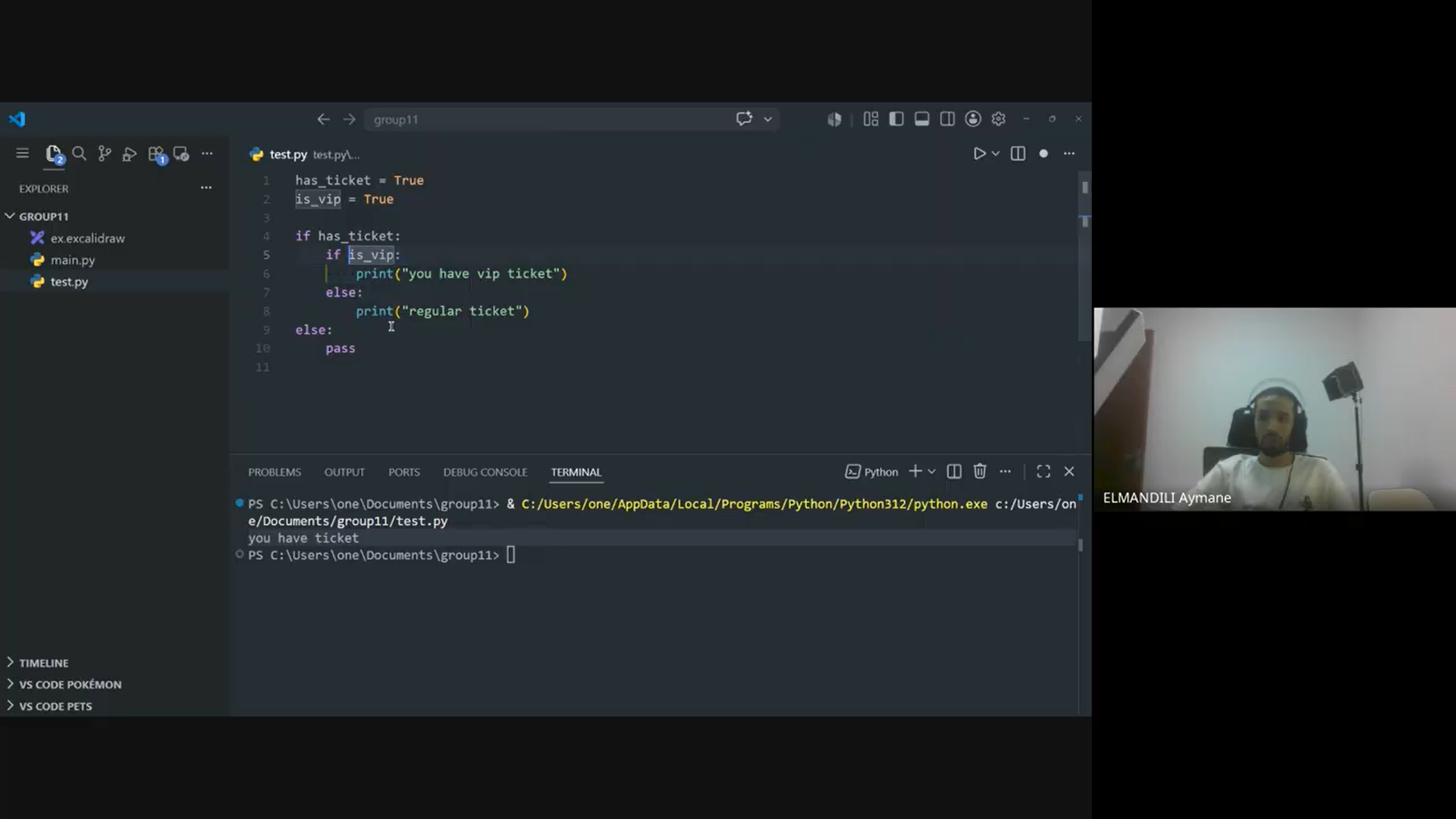Screen dimensions: 1456x819
Task: Click the ELMANDILI Aymane webcam video thumbnail
Action: [1275, 409]
